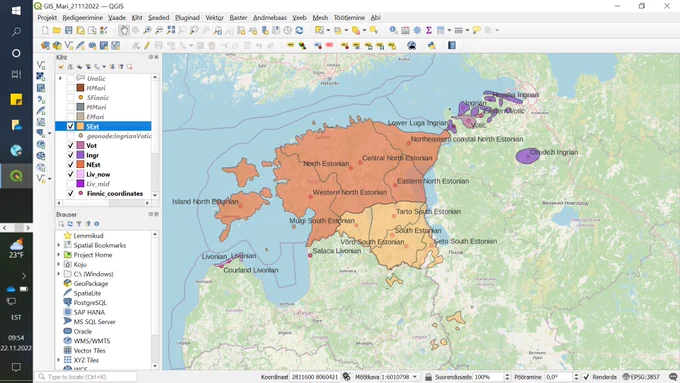This screenshot has width=680, height=383.
Task: Open the layer styling brush in Kiht panel
Action: pyautogui.click(x=61, y=67)
